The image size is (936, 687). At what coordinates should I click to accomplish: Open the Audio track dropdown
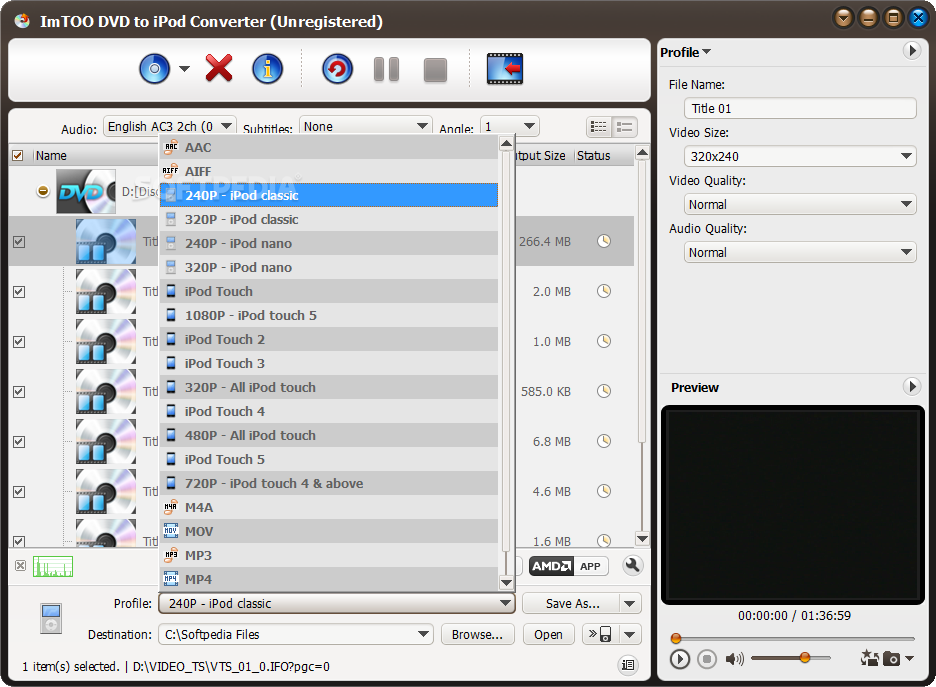click(170, 127)
